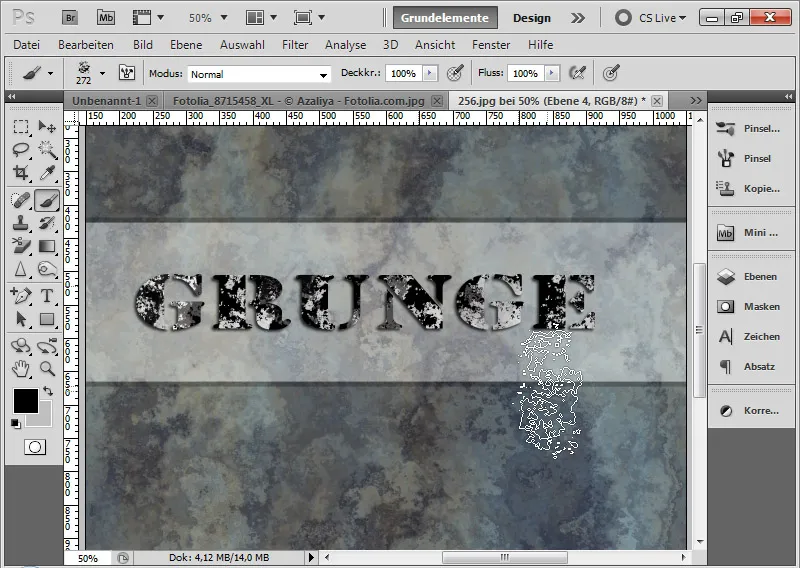Open the Fenster menu

tap(491, 45)
